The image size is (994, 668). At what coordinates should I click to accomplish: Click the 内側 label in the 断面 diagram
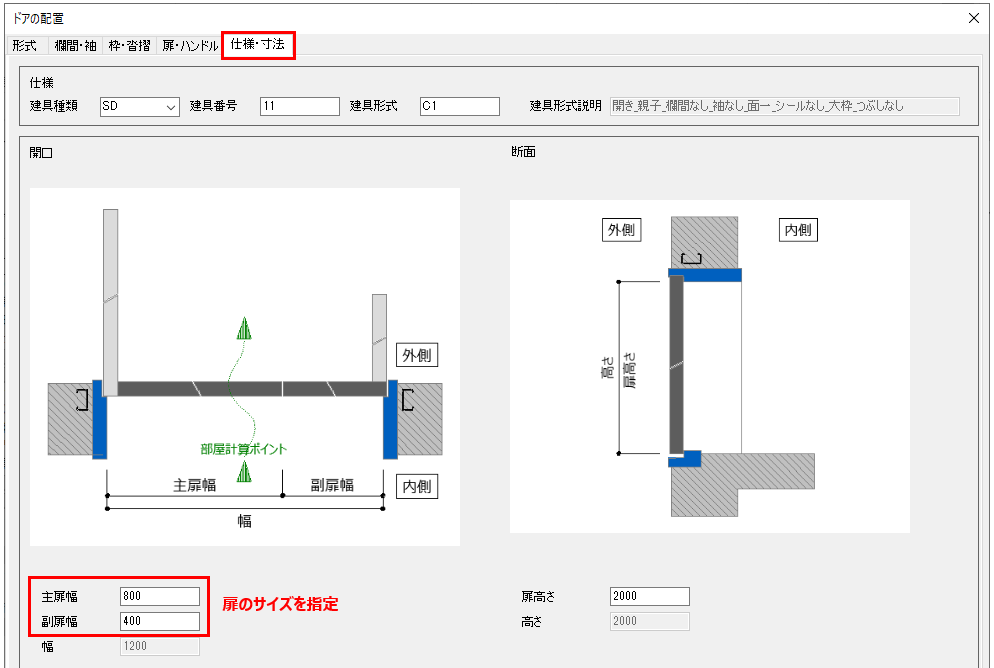click(798, 230)
